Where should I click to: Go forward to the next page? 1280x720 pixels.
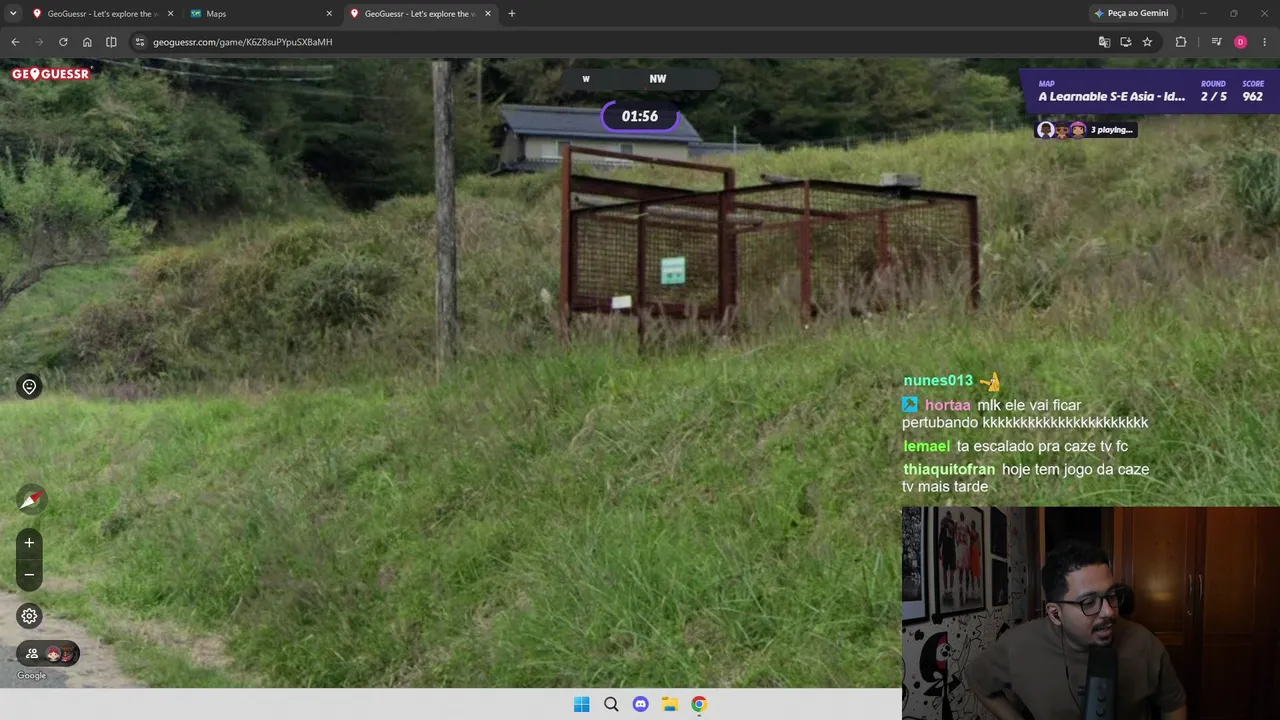pos(39,42)
